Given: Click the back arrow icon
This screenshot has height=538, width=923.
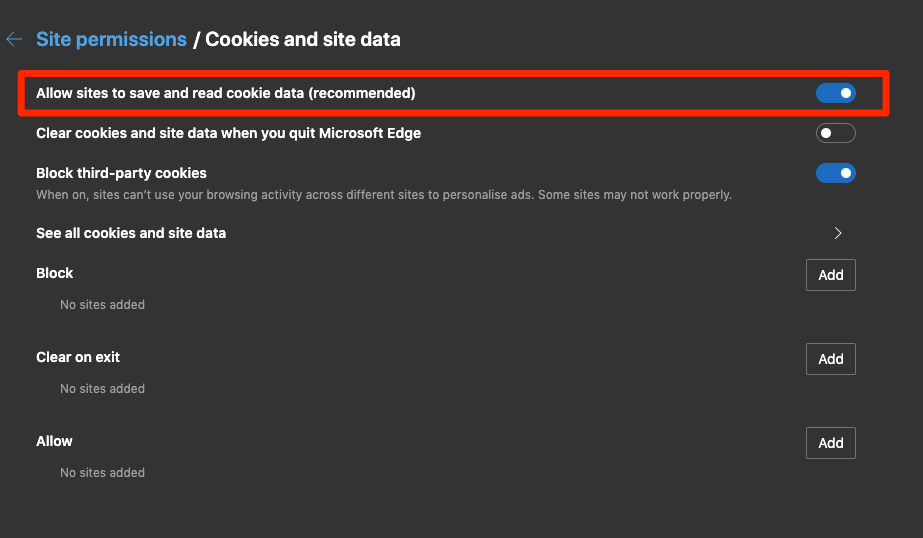Looking at the screenshot, I should tap(14, 40).
